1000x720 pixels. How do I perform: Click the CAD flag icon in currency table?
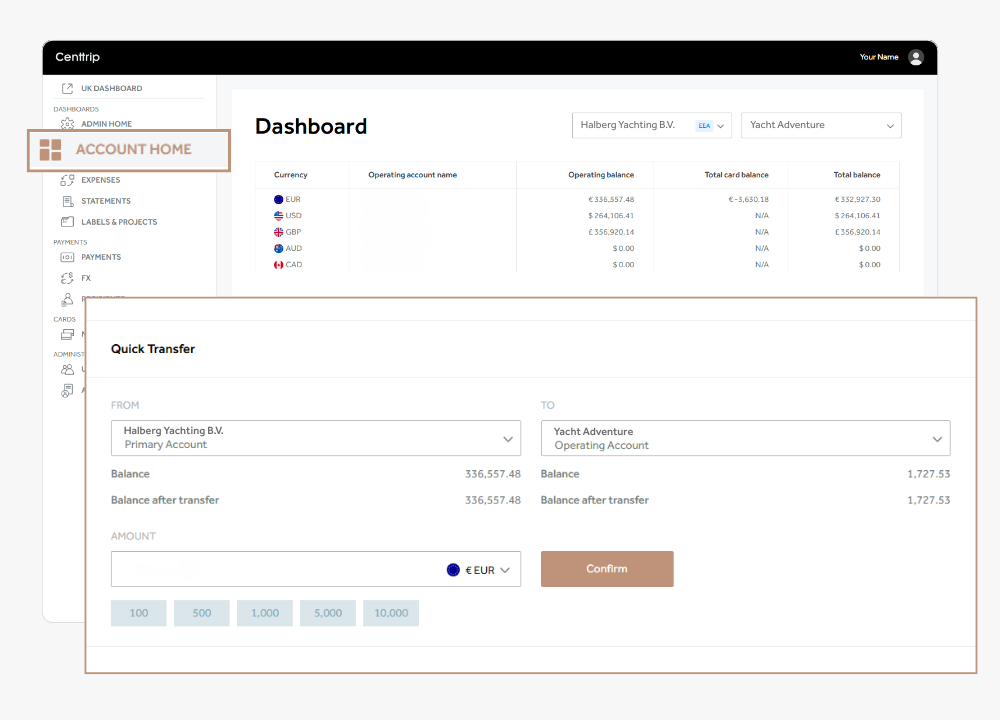tap(279, 265)
